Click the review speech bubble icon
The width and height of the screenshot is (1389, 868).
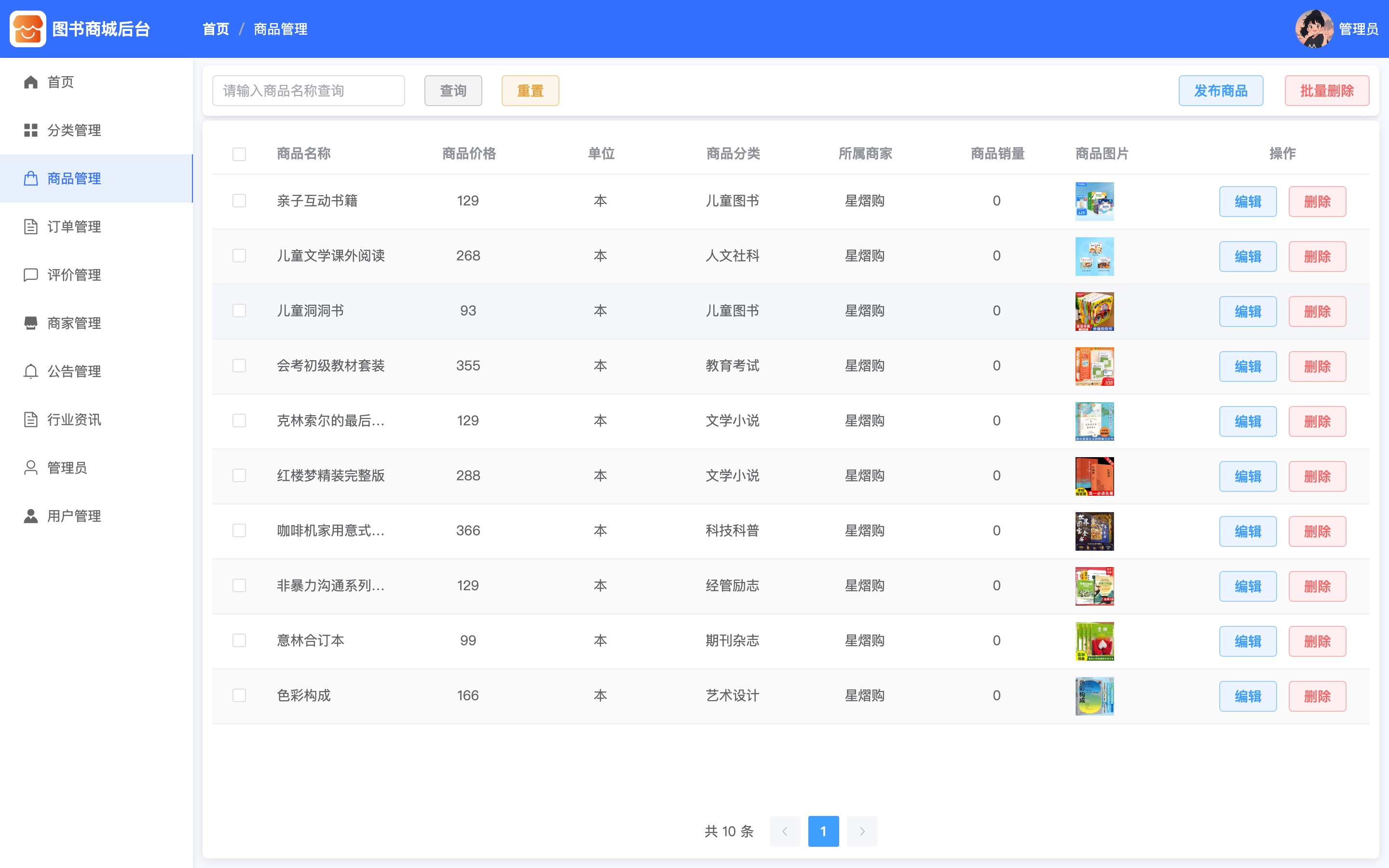pyautogui.click(x=31, y=275)
